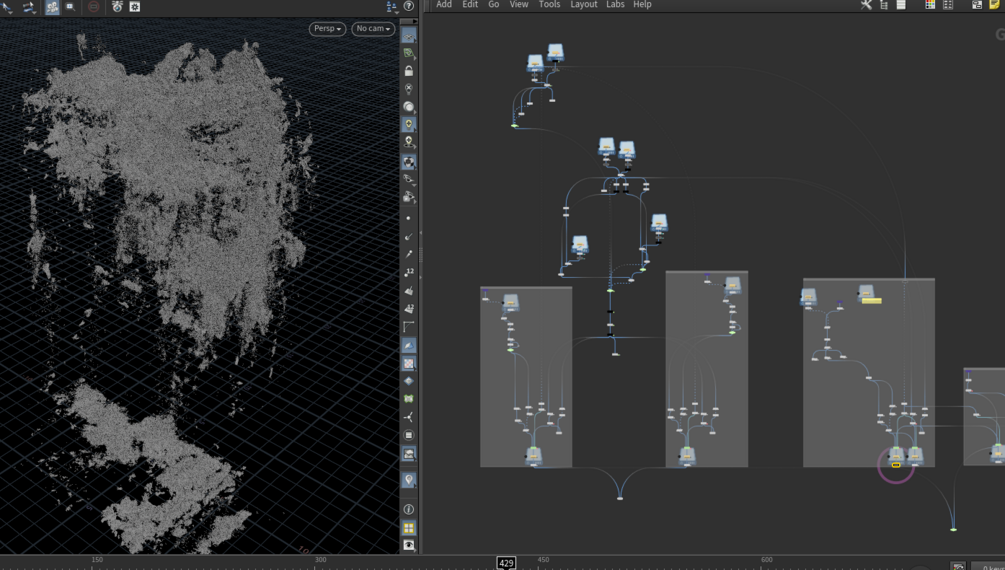
Task: Toggle the green construction plane icon
Action: pyautogui.click(x=408, y=54)
